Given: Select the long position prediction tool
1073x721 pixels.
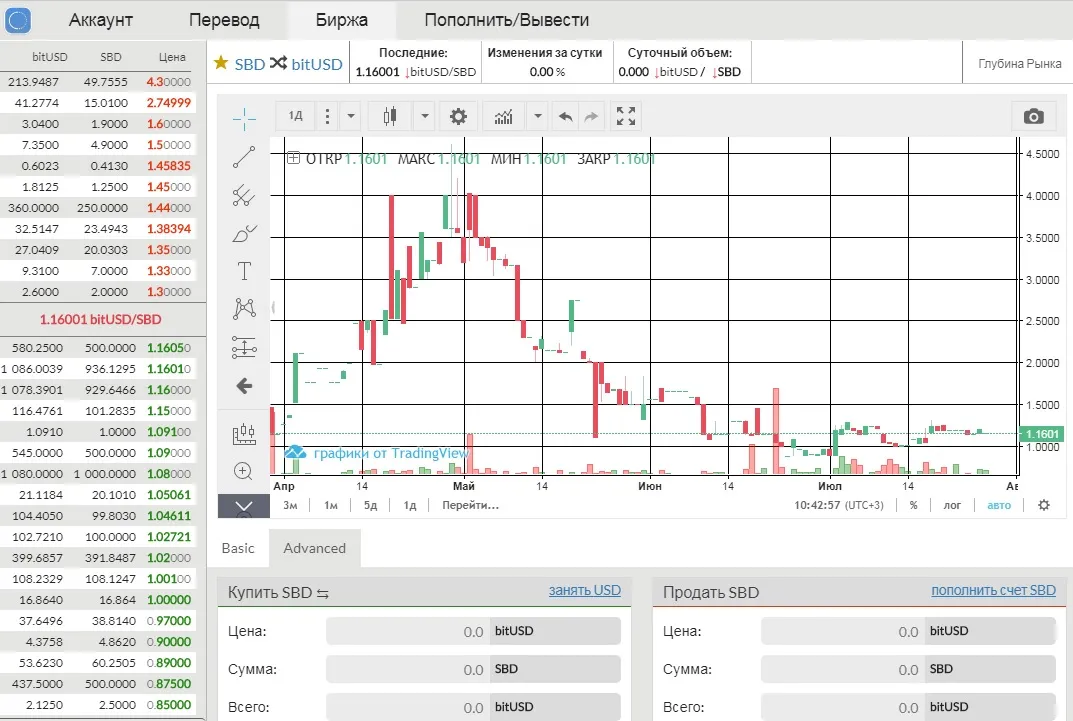Looking at the screenshot, I should 244,347.
